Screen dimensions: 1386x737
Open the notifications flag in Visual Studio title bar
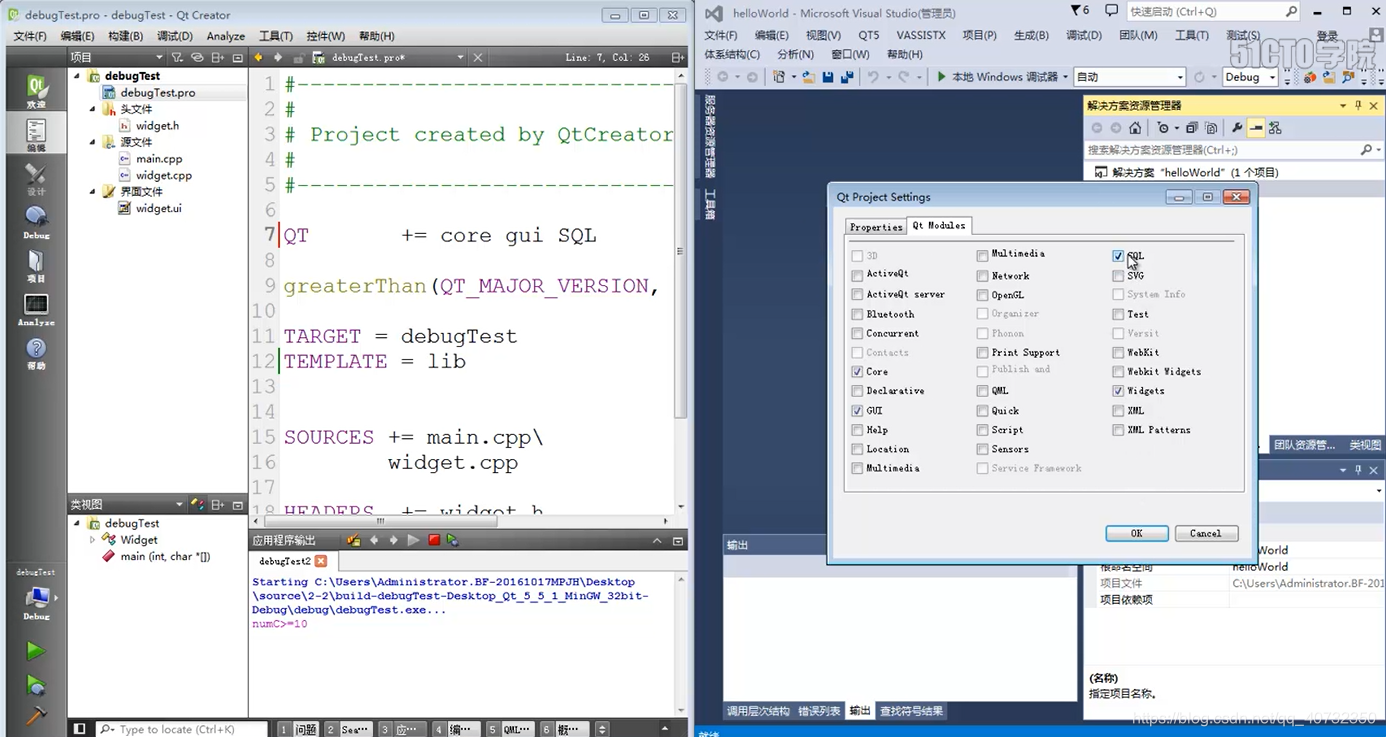(1079, 11)
